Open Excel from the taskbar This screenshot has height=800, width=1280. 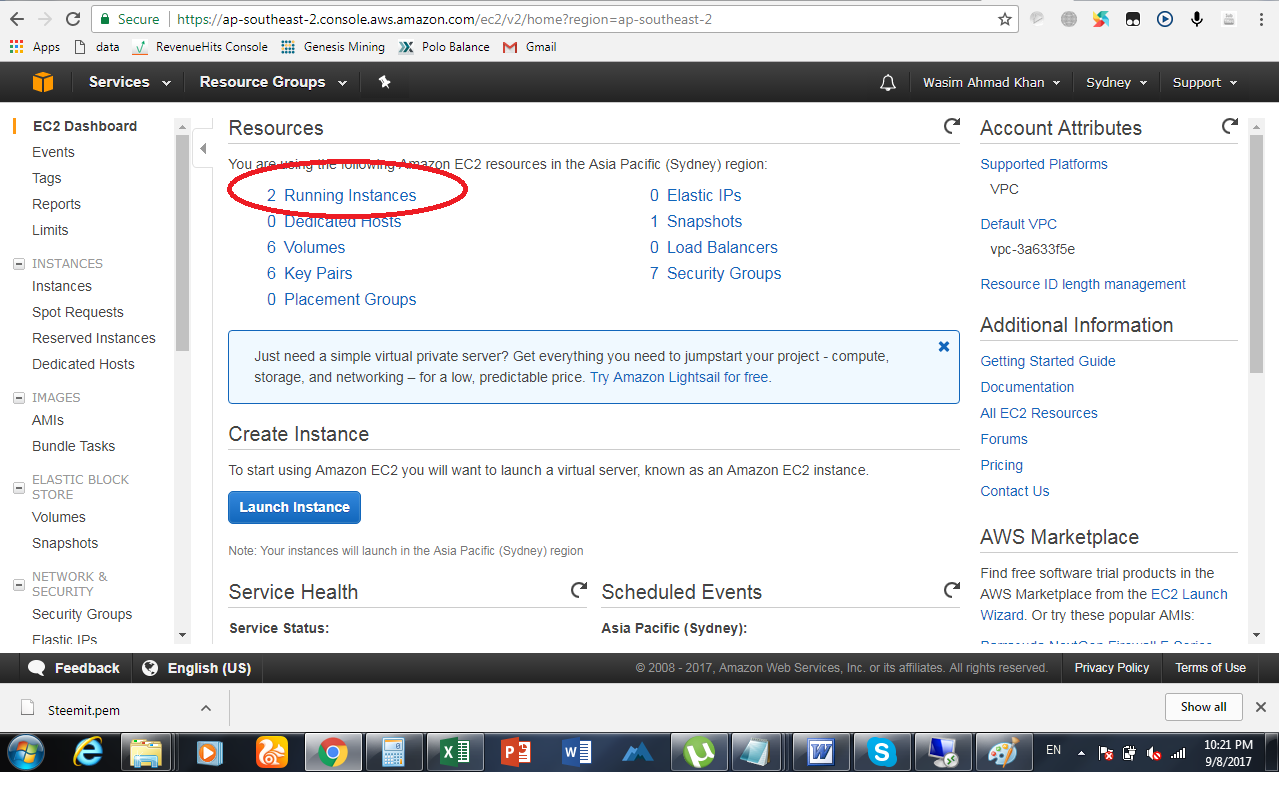click(455, 752)
